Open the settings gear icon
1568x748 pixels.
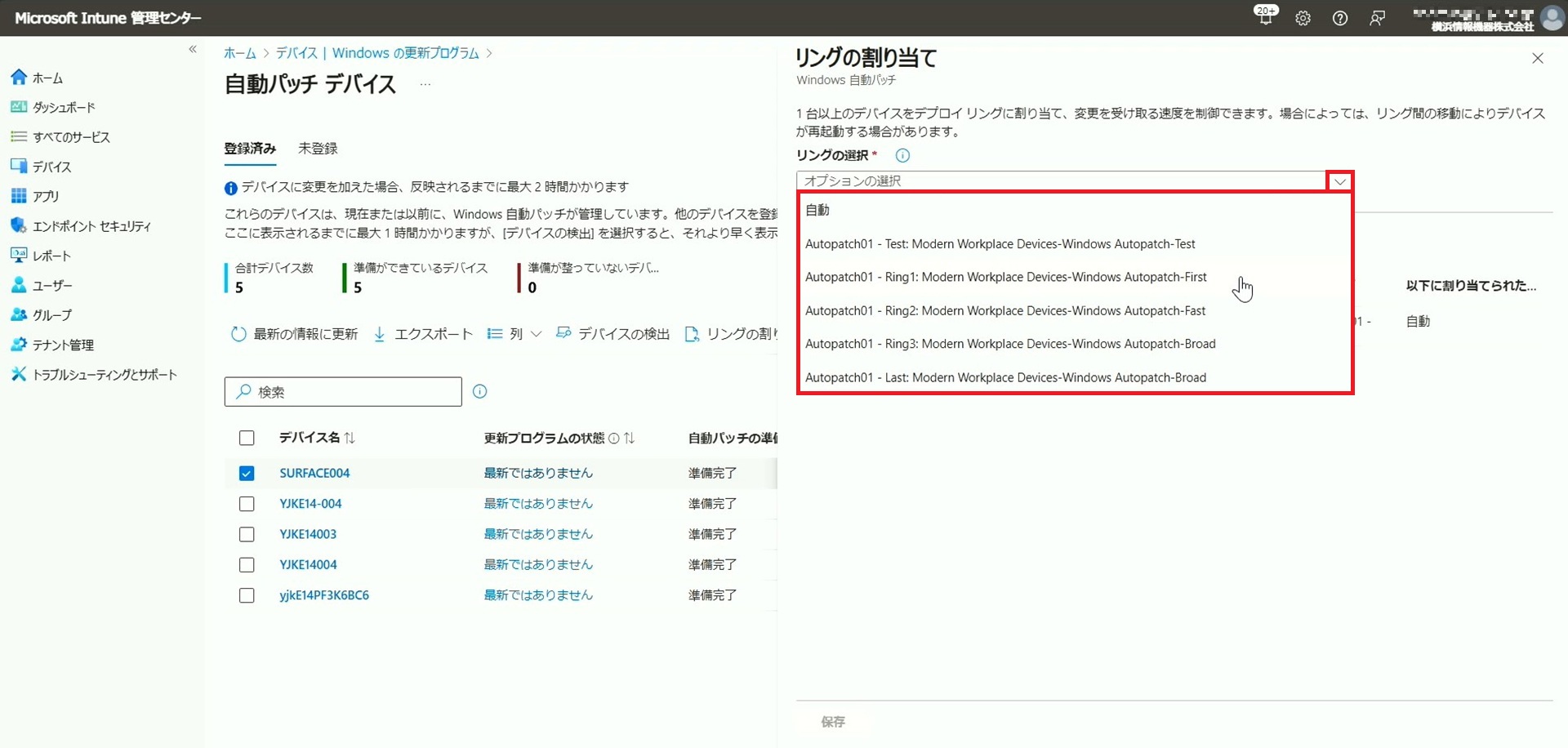coord(1303,18)
